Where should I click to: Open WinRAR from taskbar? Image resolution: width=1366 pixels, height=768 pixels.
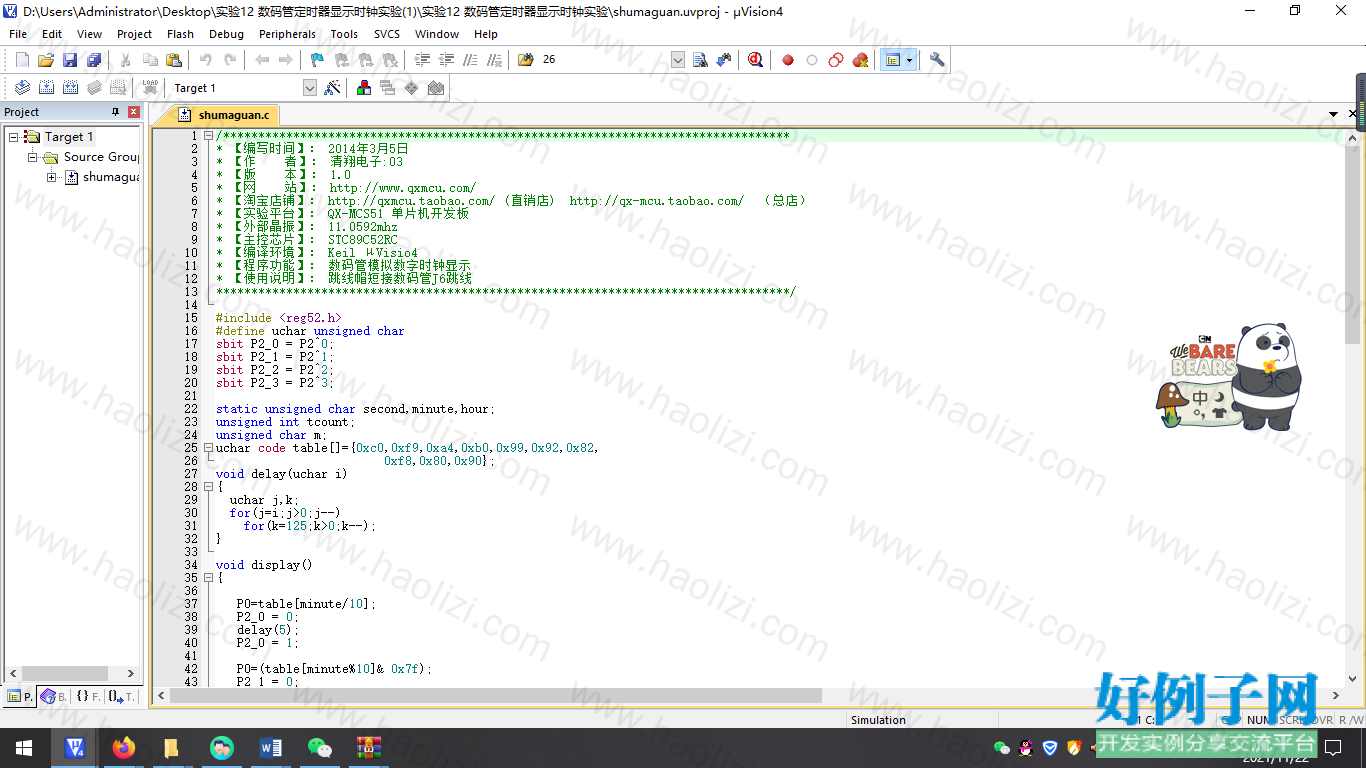point(369,747)
